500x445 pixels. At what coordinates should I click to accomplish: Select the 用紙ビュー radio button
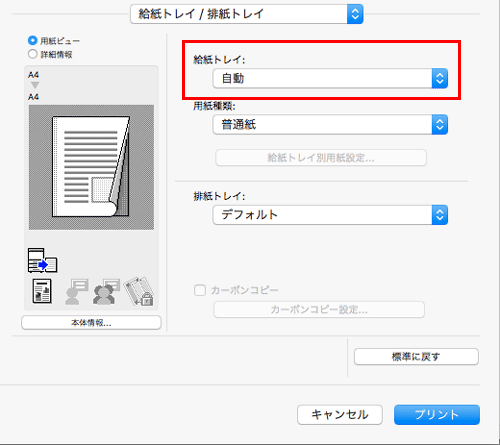click(33, 41)
